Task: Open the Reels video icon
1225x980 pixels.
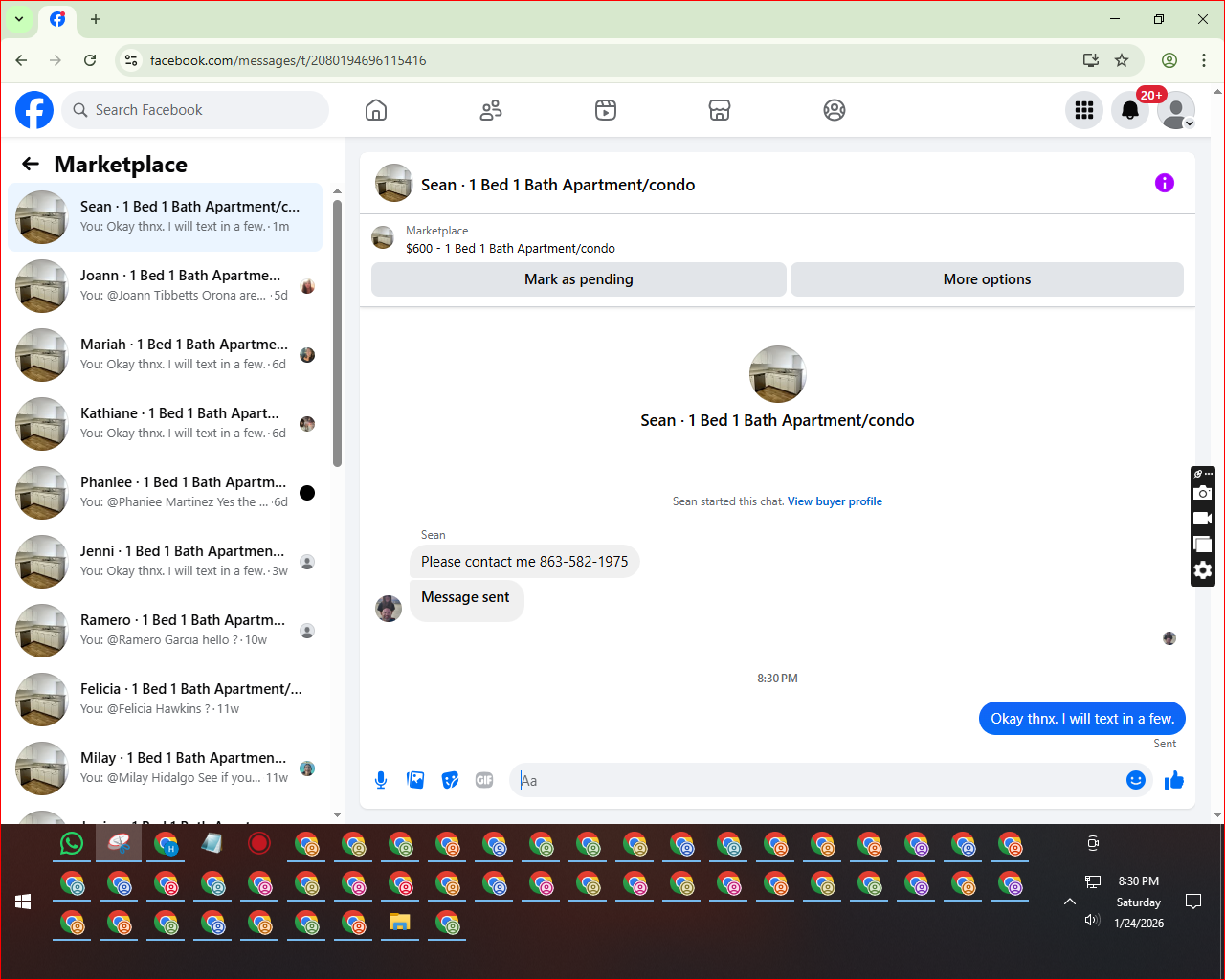Action: (606, 110)
